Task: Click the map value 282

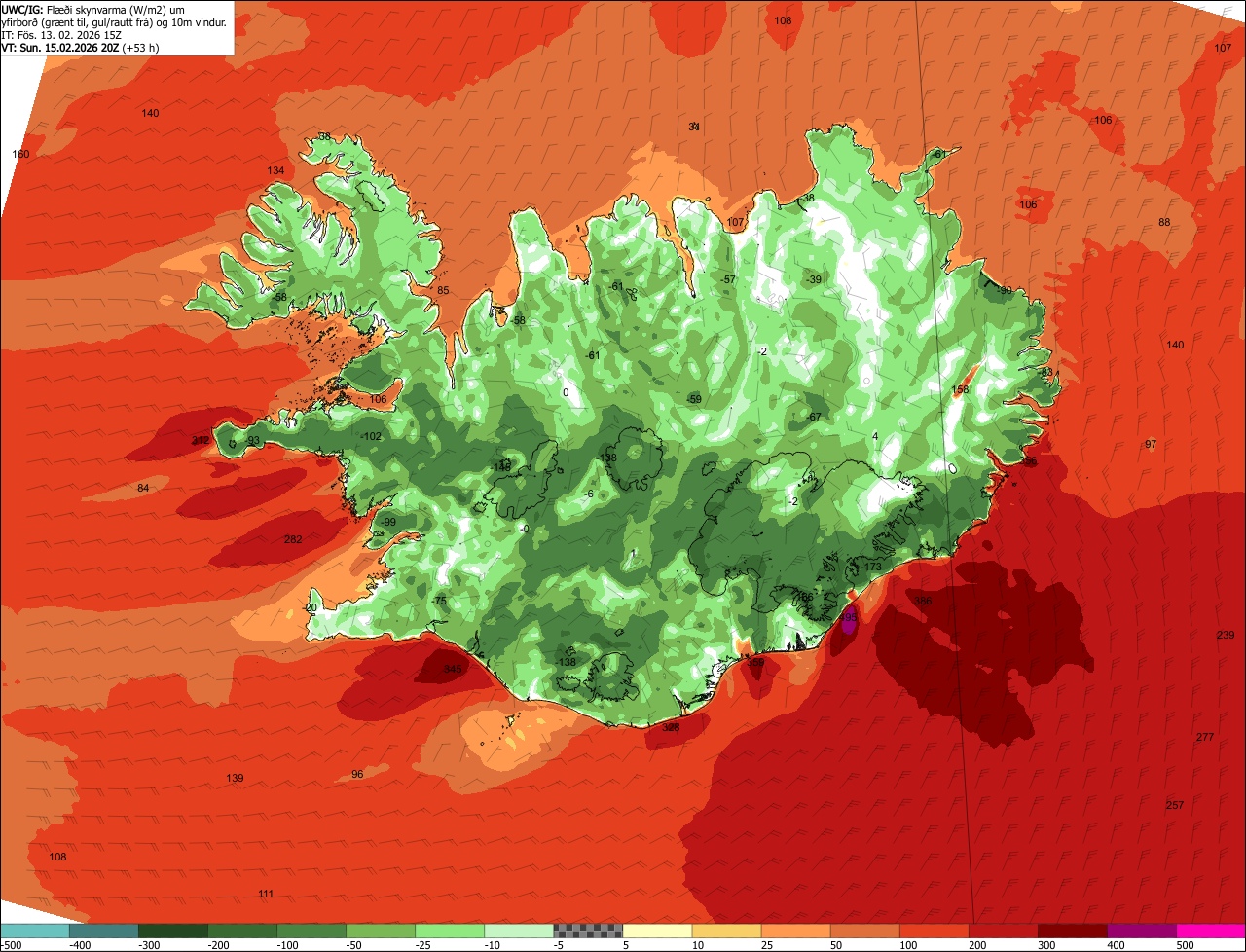Action: (x=293, y=540)
